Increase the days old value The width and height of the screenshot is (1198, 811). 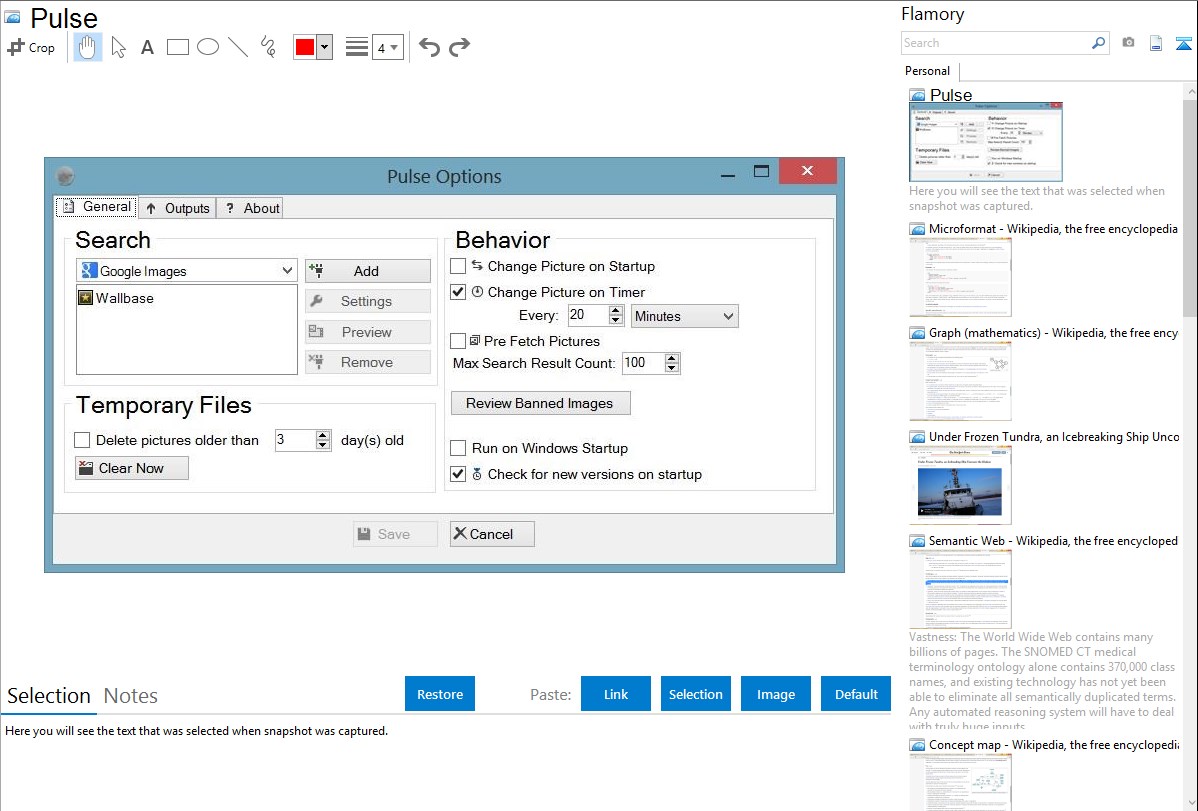pos(322,435)
